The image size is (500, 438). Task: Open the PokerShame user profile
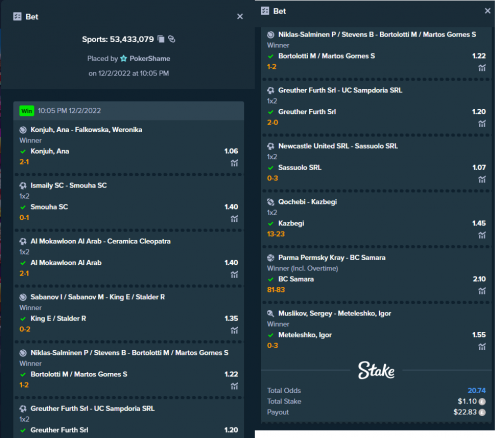[150, 59]
